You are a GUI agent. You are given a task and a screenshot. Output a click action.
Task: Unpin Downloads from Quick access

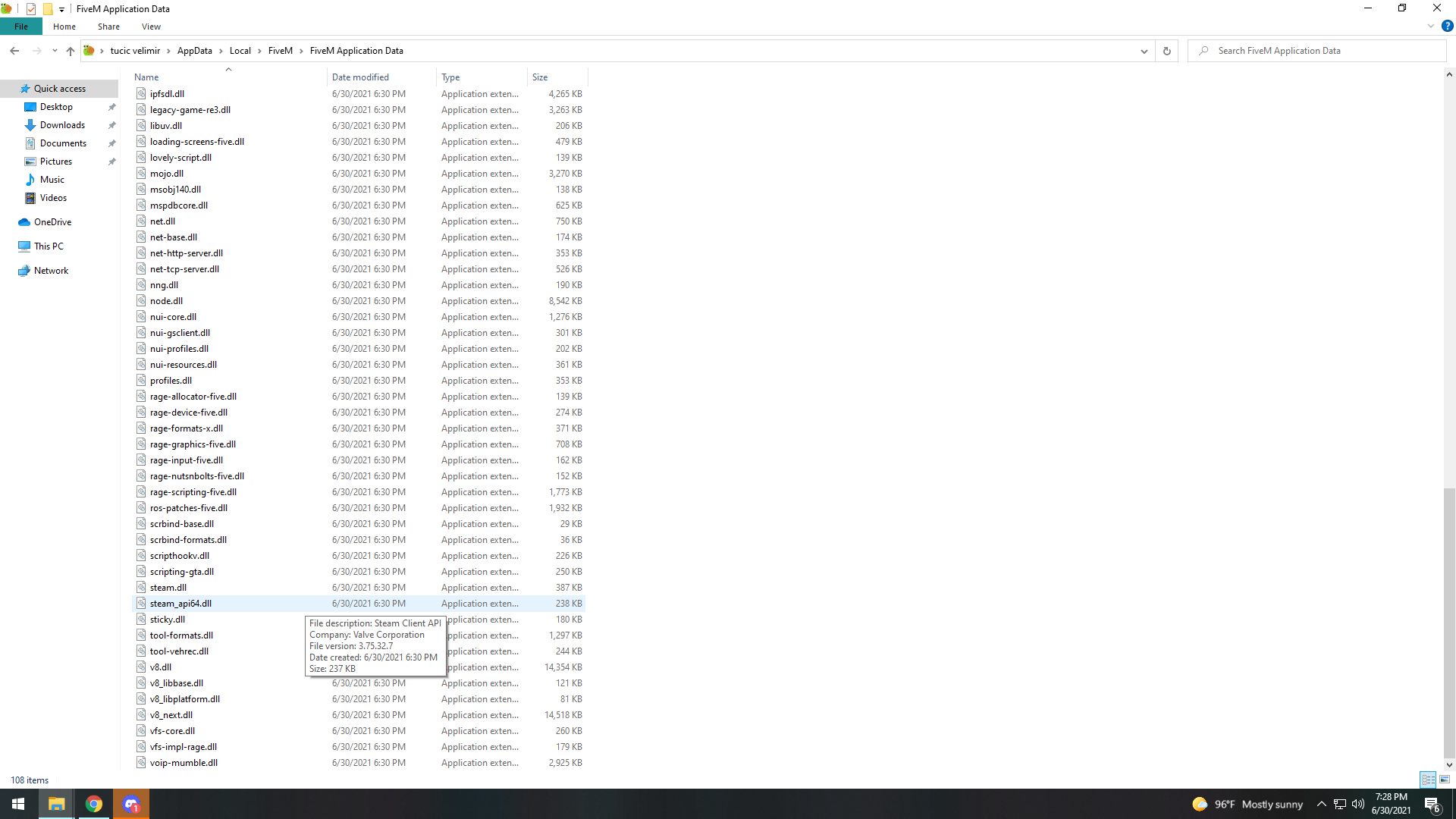112,125
